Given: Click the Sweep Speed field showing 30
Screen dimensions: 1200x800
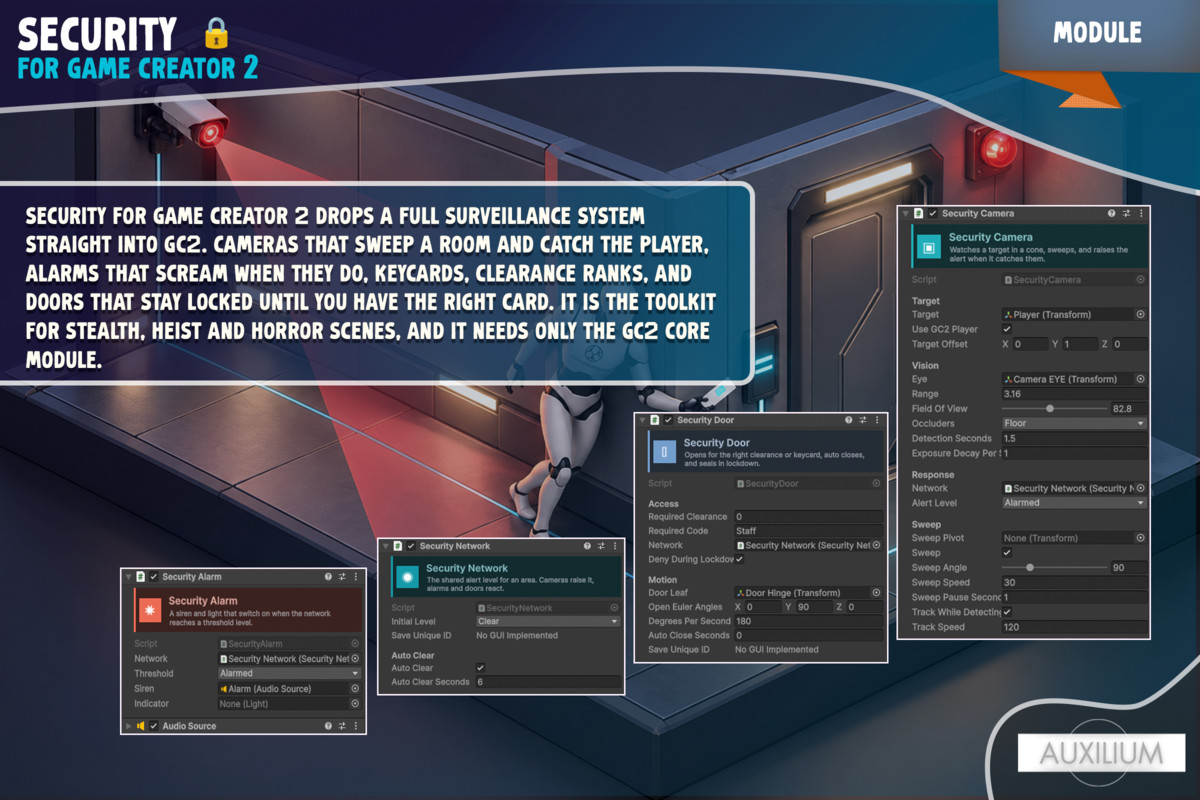Looking at the screenshot, I should pos(1074,583).
